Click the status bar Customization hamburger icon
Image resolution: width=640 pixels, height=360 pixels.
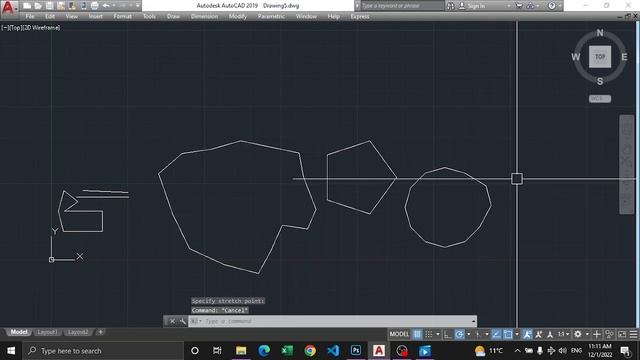(633, 334)
